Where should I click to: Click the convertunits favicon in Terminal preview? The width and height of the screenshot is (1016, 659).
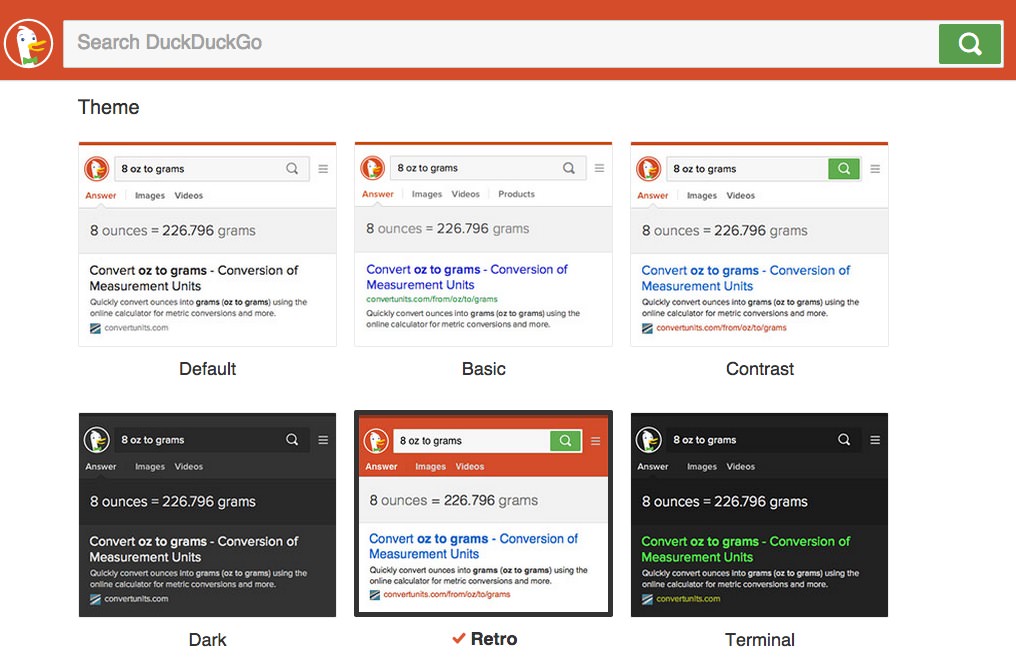(x=647, y=599)
